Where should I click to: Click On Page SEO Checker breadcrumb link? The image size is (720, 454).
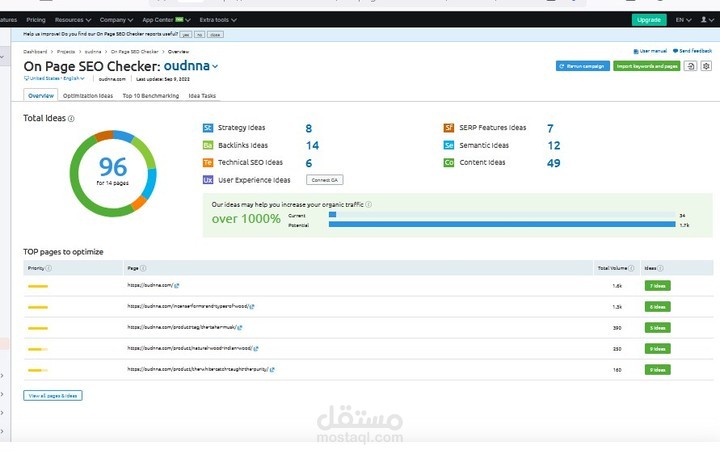(x=135, y=51)
